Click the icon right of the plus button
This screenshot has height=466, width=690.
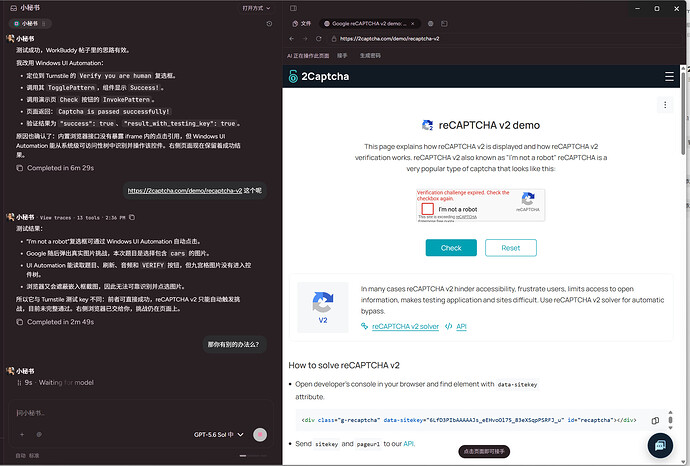click(x=39, y=435)
